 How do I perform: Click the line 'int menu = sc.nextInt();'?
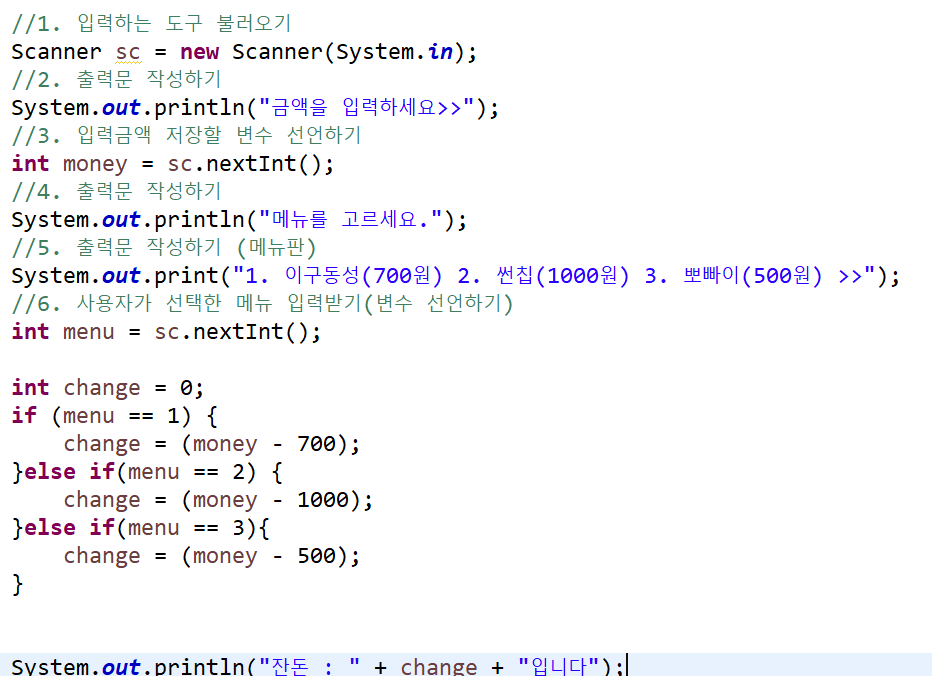point(166,332)
